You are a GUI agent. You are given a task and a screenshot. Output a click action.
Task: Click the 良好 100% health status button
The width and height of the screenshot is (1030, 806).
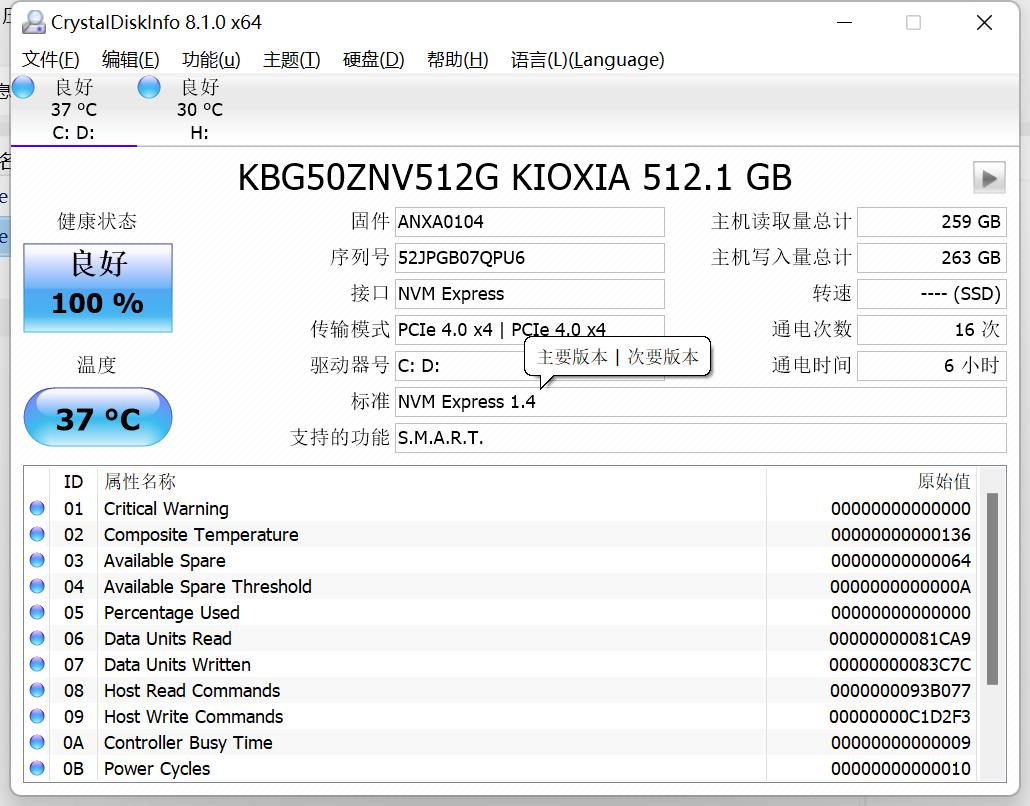point(97,286)
